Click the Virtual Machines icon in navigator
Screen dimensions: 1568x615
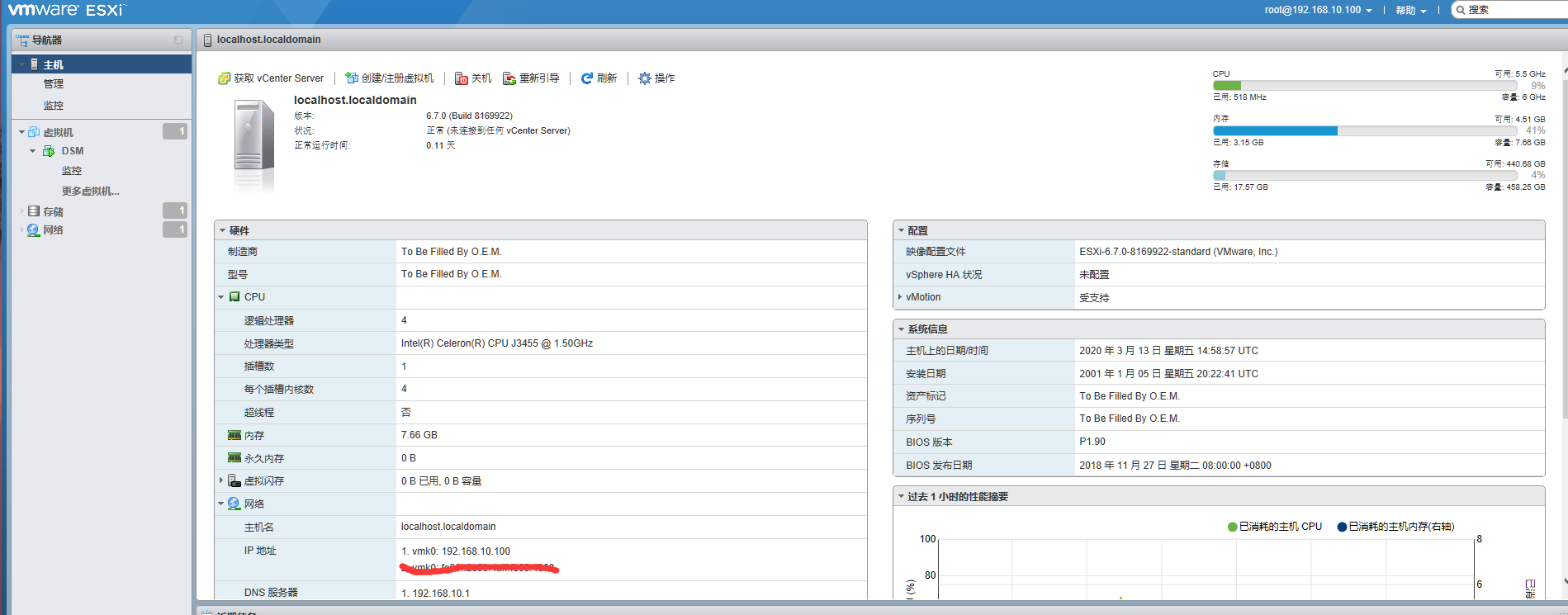point(34,132)
